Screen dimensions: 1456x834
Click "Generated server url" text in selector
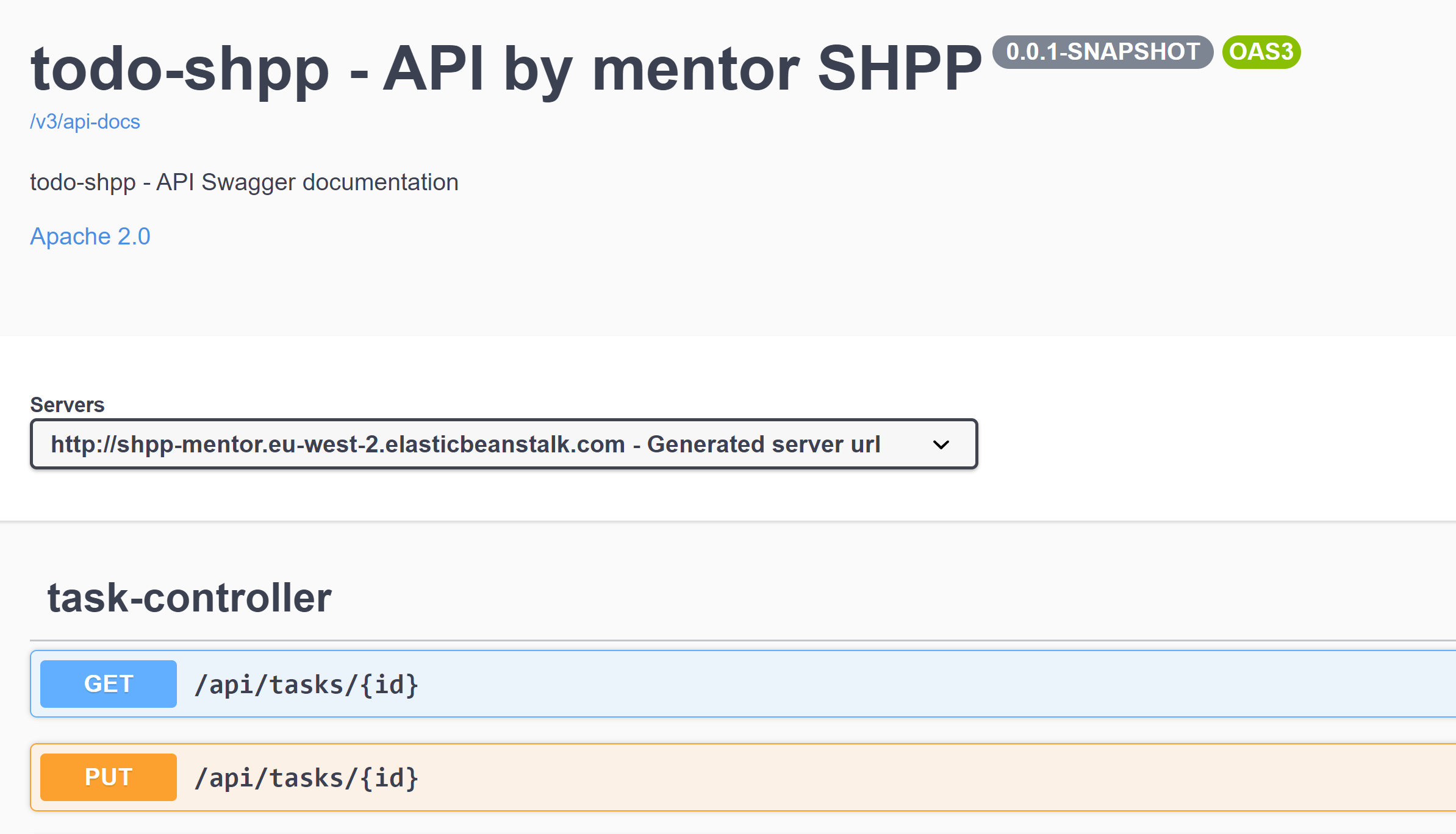click(x=764, y=444)
